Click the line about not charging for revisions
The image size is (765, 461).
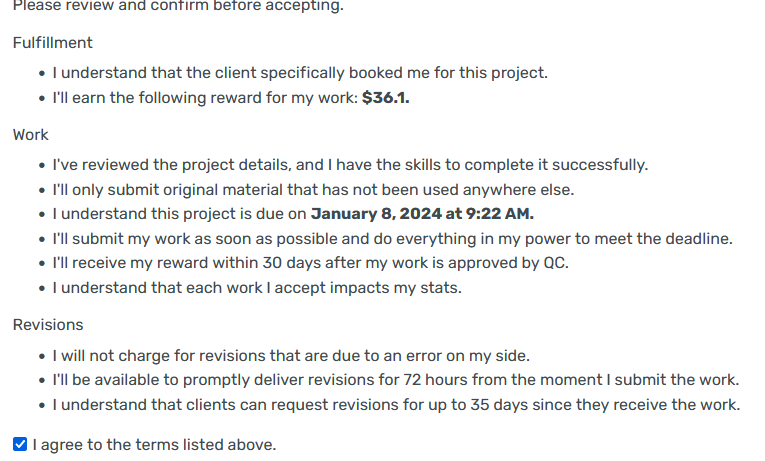[x=291, y=355]
